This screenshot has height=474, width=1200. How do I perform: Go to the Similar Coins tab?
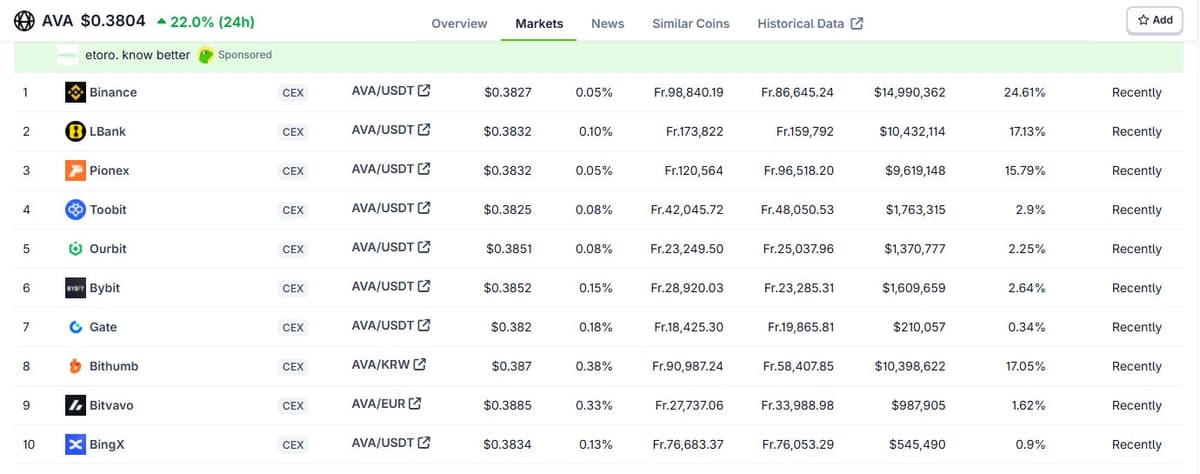click(x=691, y=23)
